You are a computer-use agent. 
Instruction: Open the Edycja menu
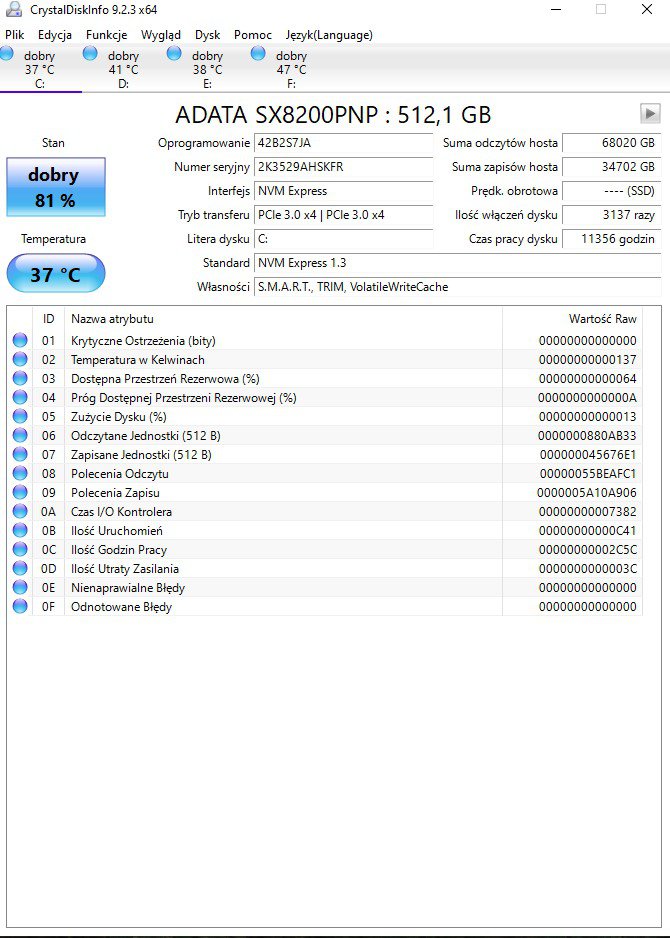pyautogui.click(x=54, y=35)
